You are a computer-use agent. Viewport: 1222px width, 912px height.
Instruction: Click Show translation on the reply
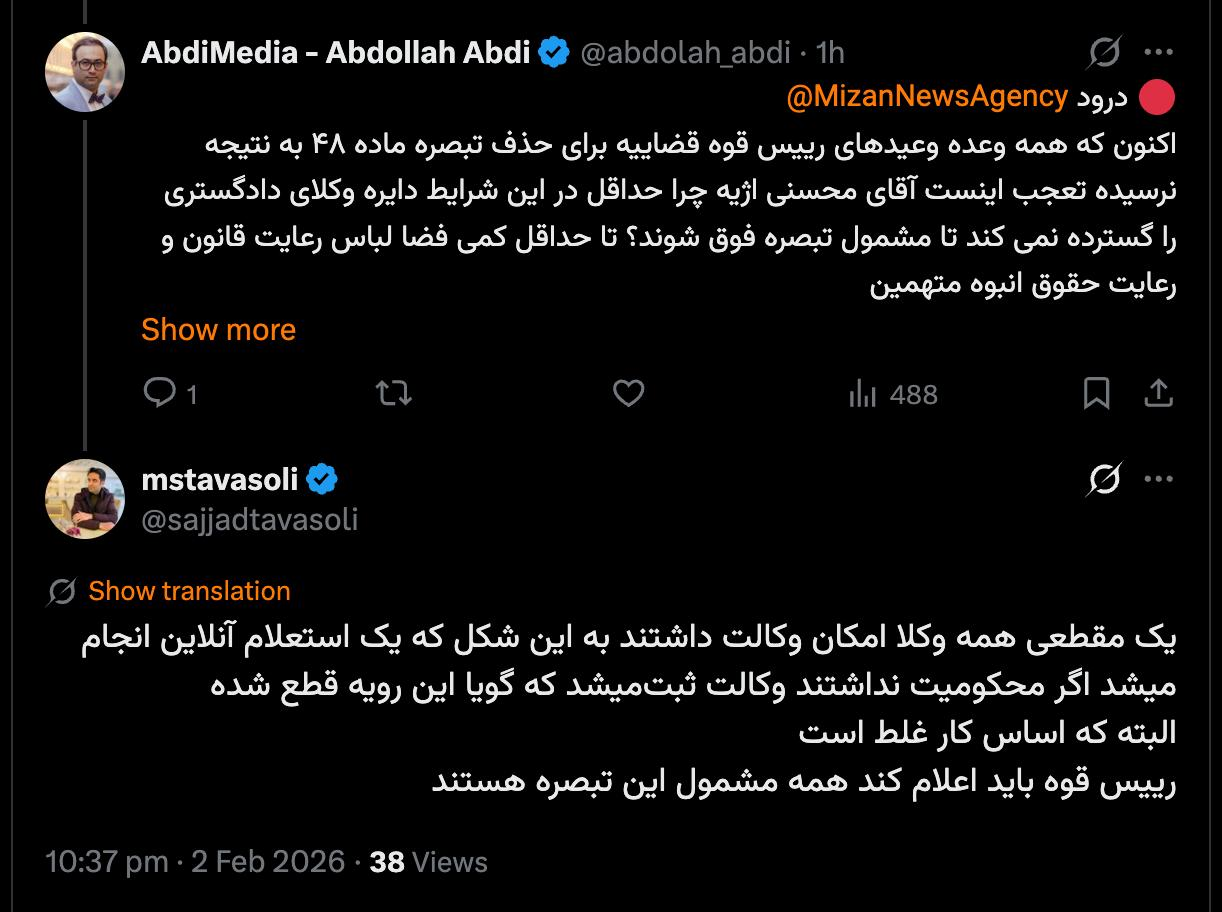click(189, 591)
